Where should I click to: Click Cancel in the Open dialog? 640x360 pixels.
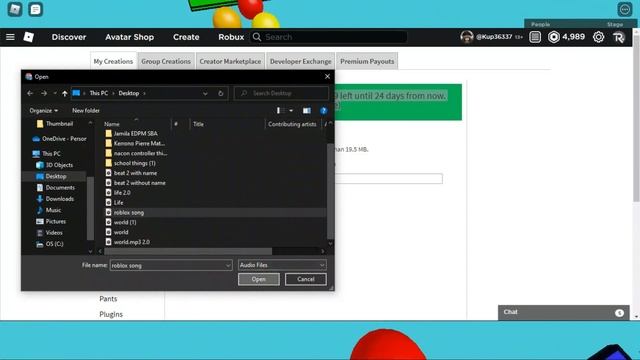306,279
